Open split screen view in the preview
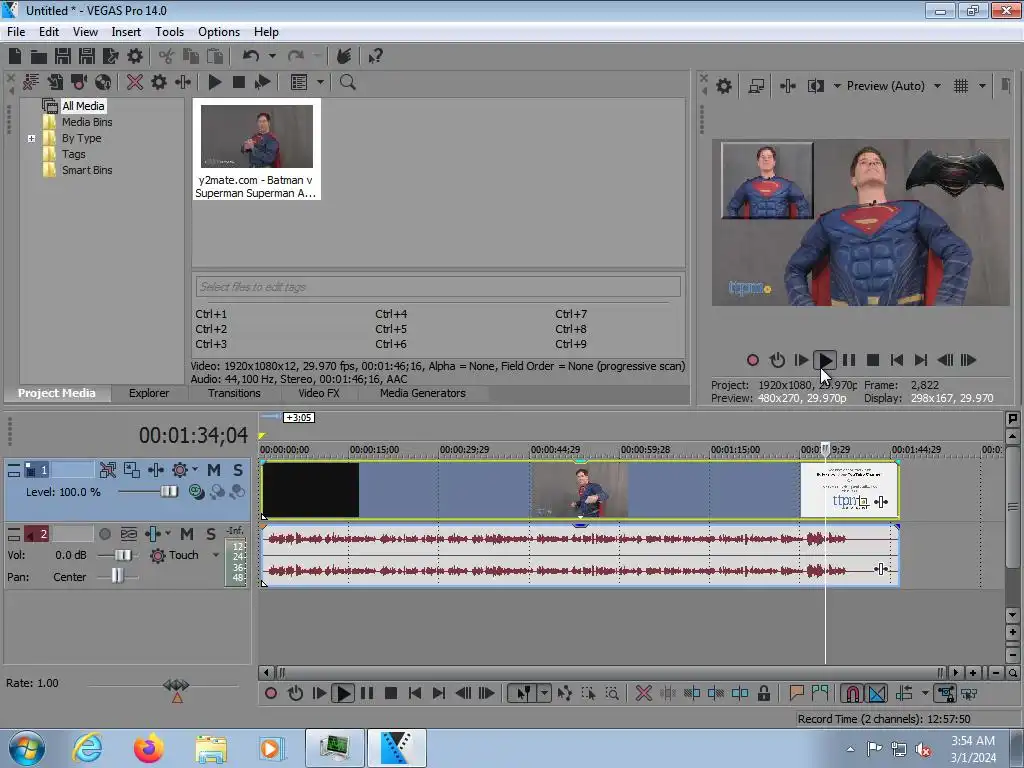Viewport: 1024px width, 768px height. pyautogui.click(x=816, y=86)
